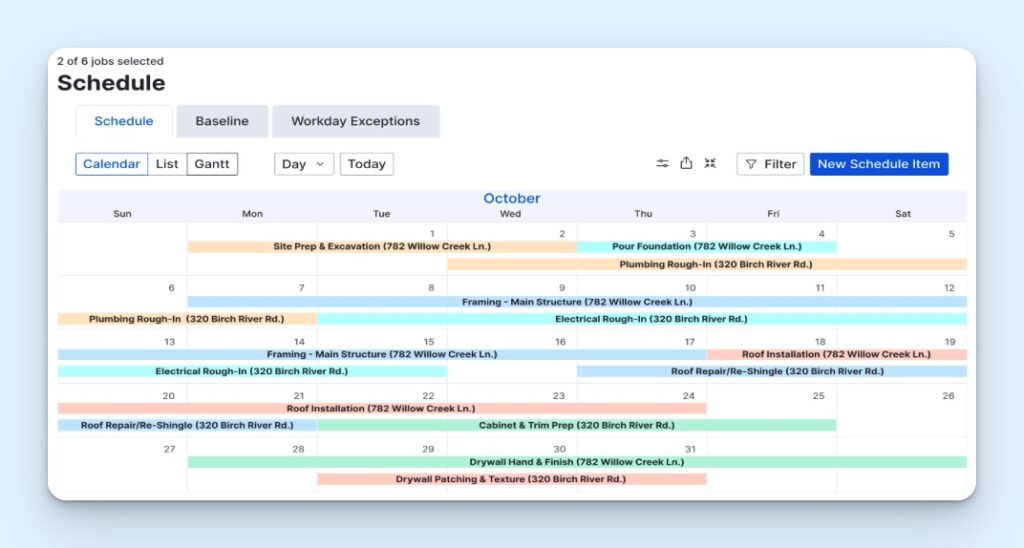Click the Sat column header
This screenshot has width=1024, height=548.
point(903,214)
